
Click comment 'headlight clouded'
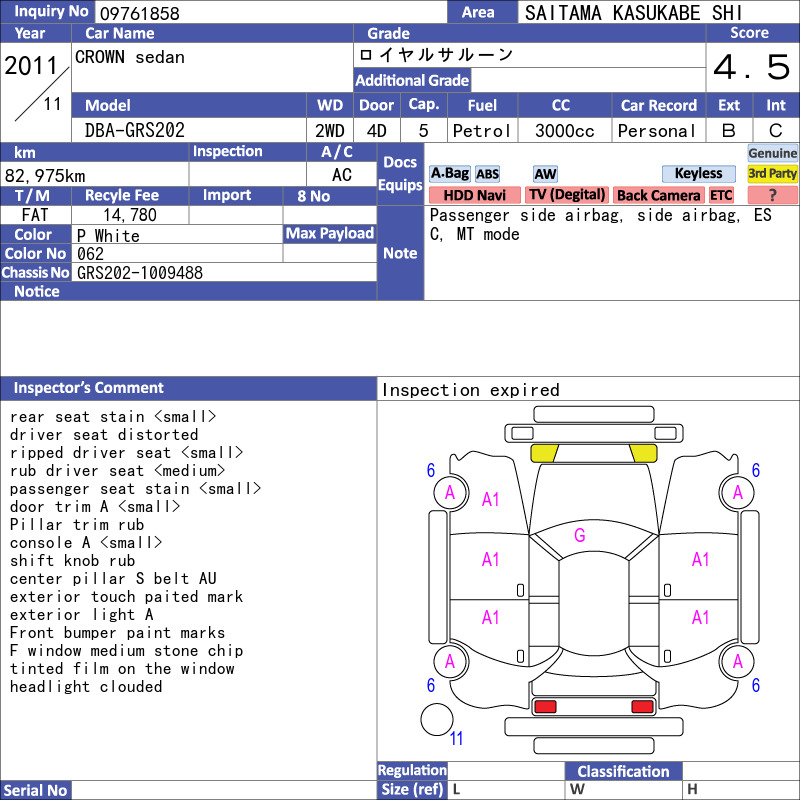tap(86, 687)
